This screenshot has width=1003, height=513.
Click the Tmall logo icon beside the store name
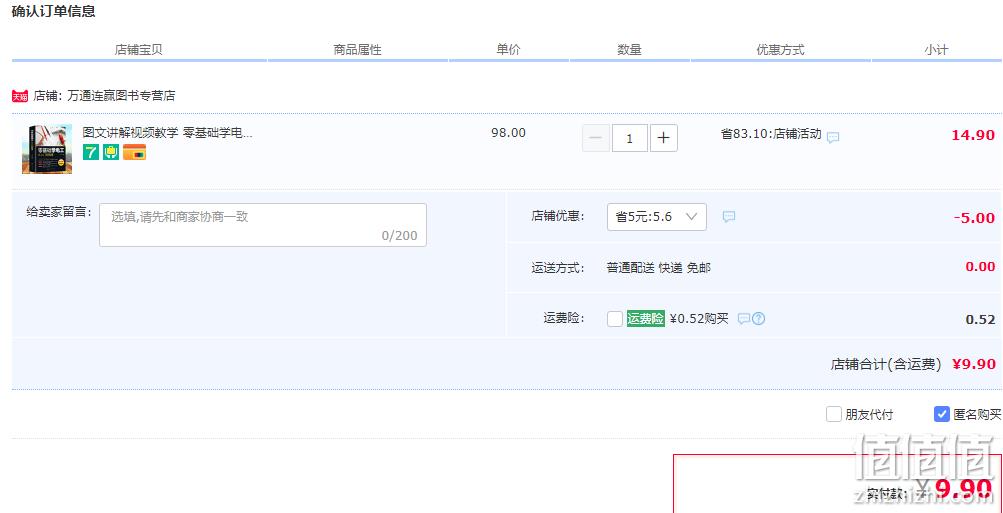20,96
